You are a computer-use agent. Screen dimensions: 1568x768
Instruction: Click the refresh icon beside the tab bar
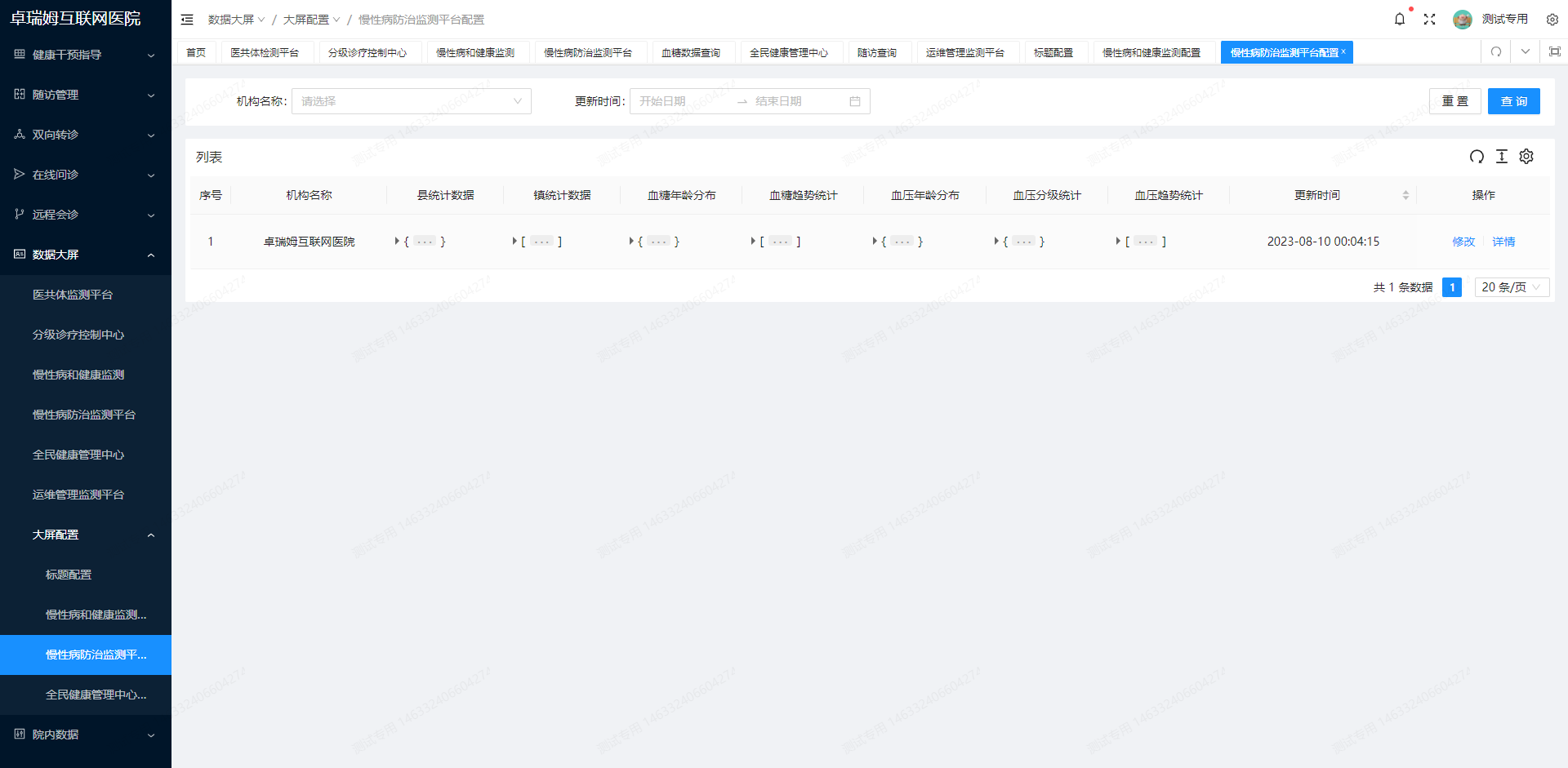pyautogui.click(x=1495, y=51)
